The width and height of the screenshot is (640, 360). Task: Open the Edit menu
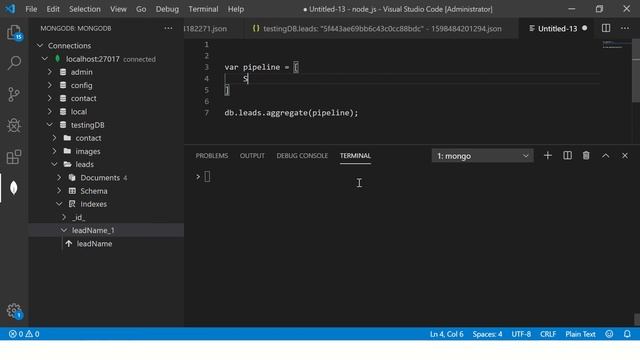point(53,9)
